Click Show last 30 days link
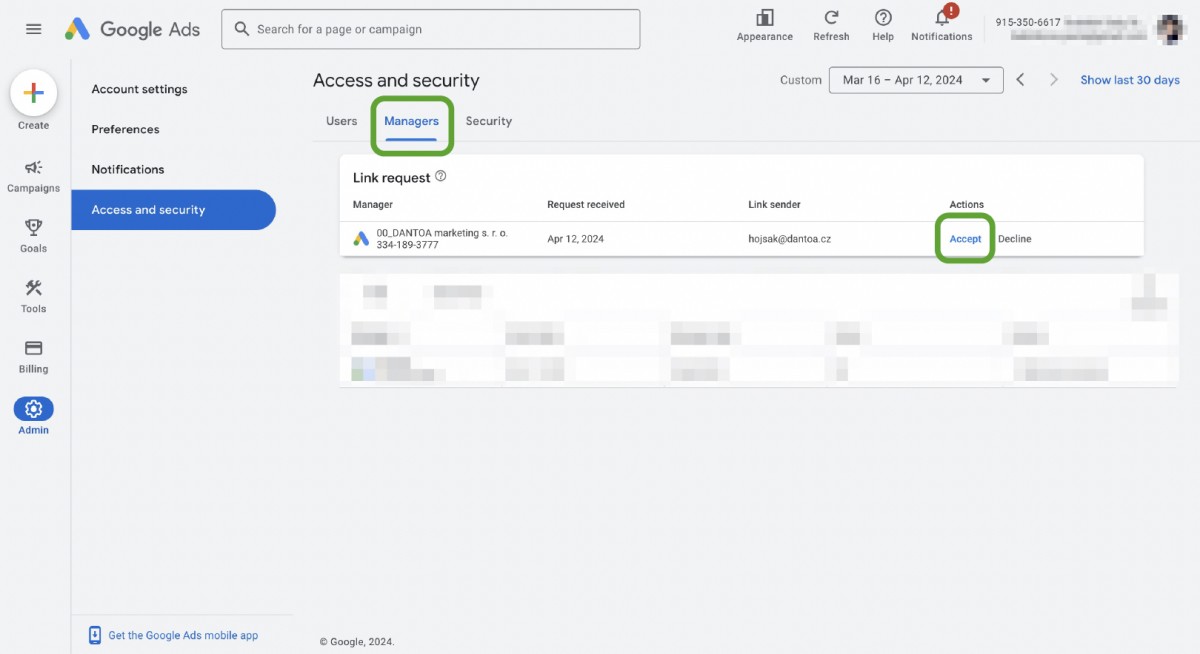 click(1129, 80)
